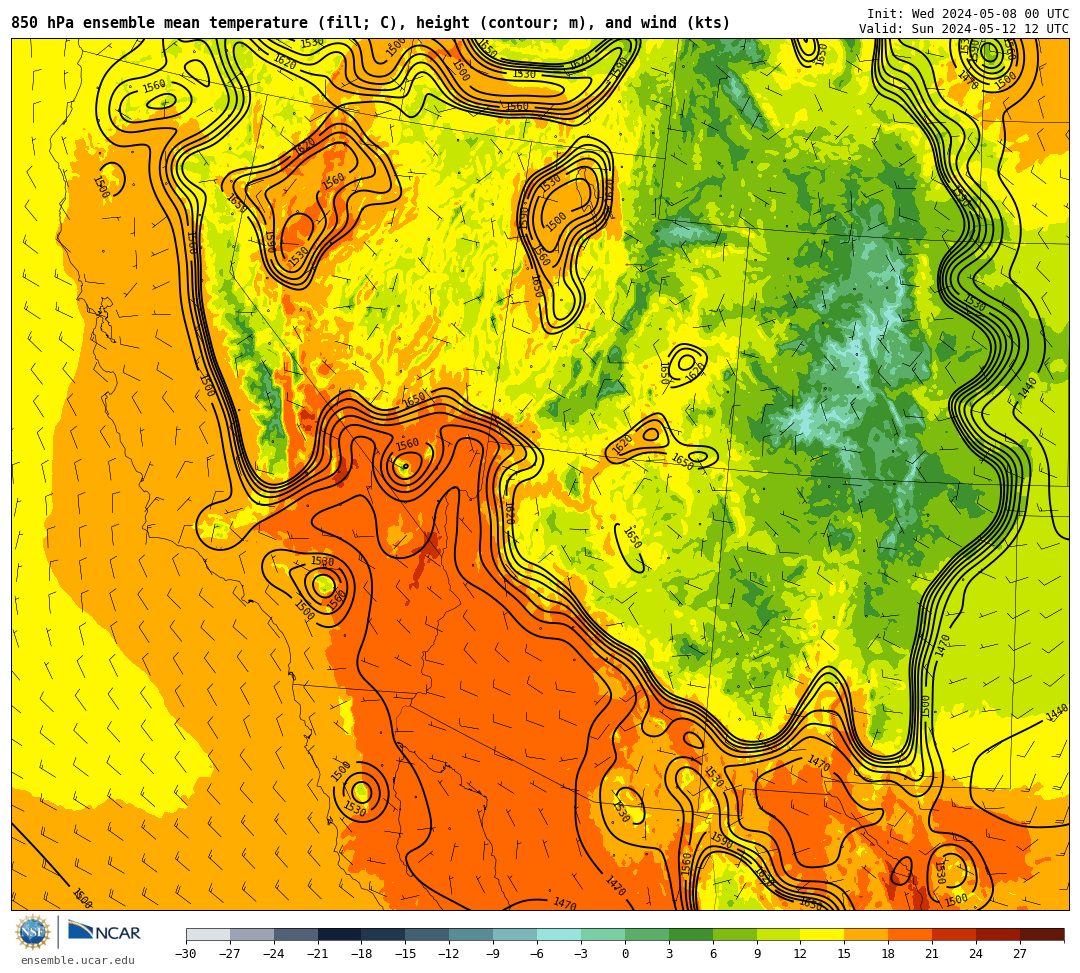Pick the color swatch between −15 and −12

428,934
